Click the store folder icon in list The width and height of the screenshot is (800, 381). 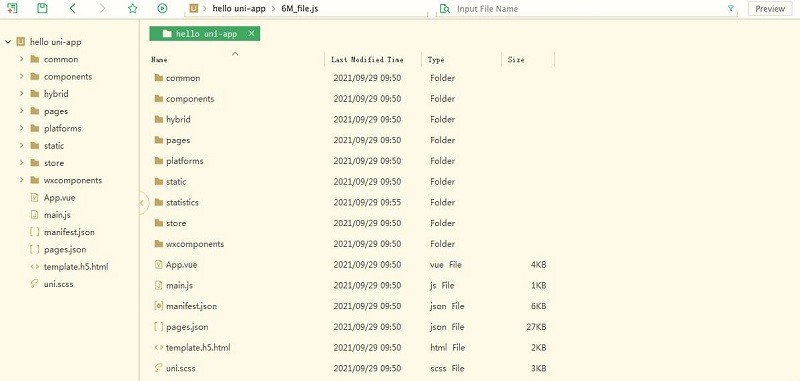[159, 223]
